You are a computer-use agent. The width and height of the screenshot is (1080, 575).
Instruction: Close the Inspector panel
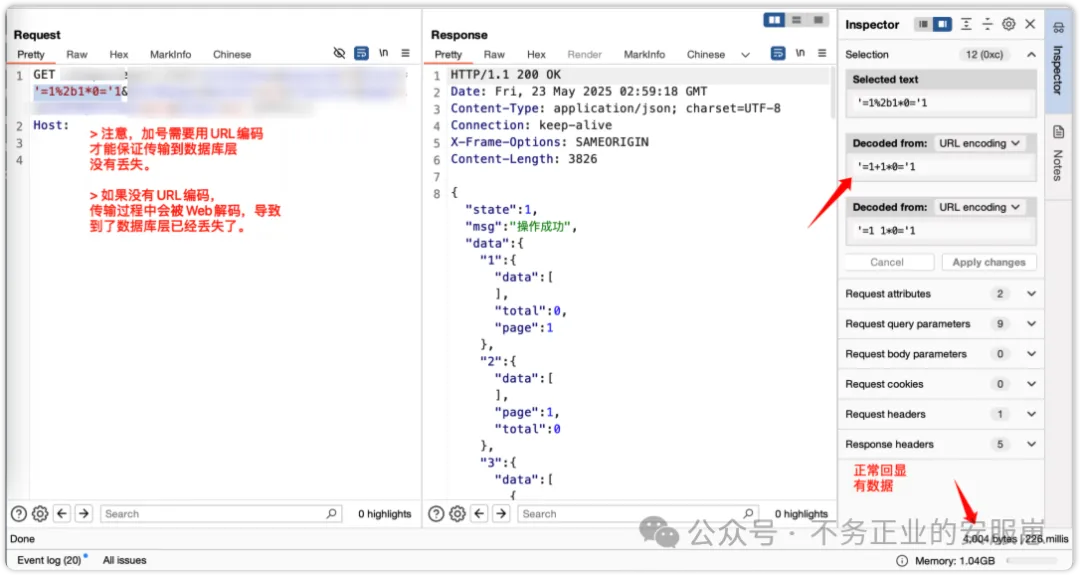[1030, 24]
